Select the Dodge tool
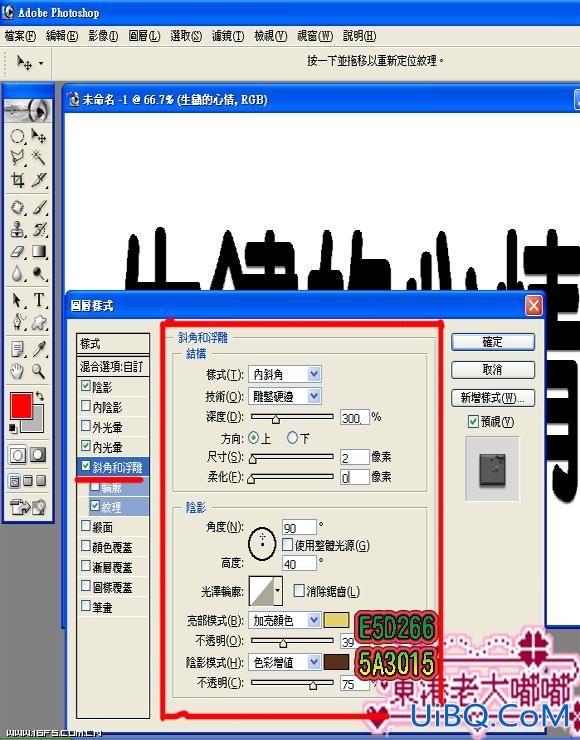Viewport: 580px width, 740px height. [39, 273]
